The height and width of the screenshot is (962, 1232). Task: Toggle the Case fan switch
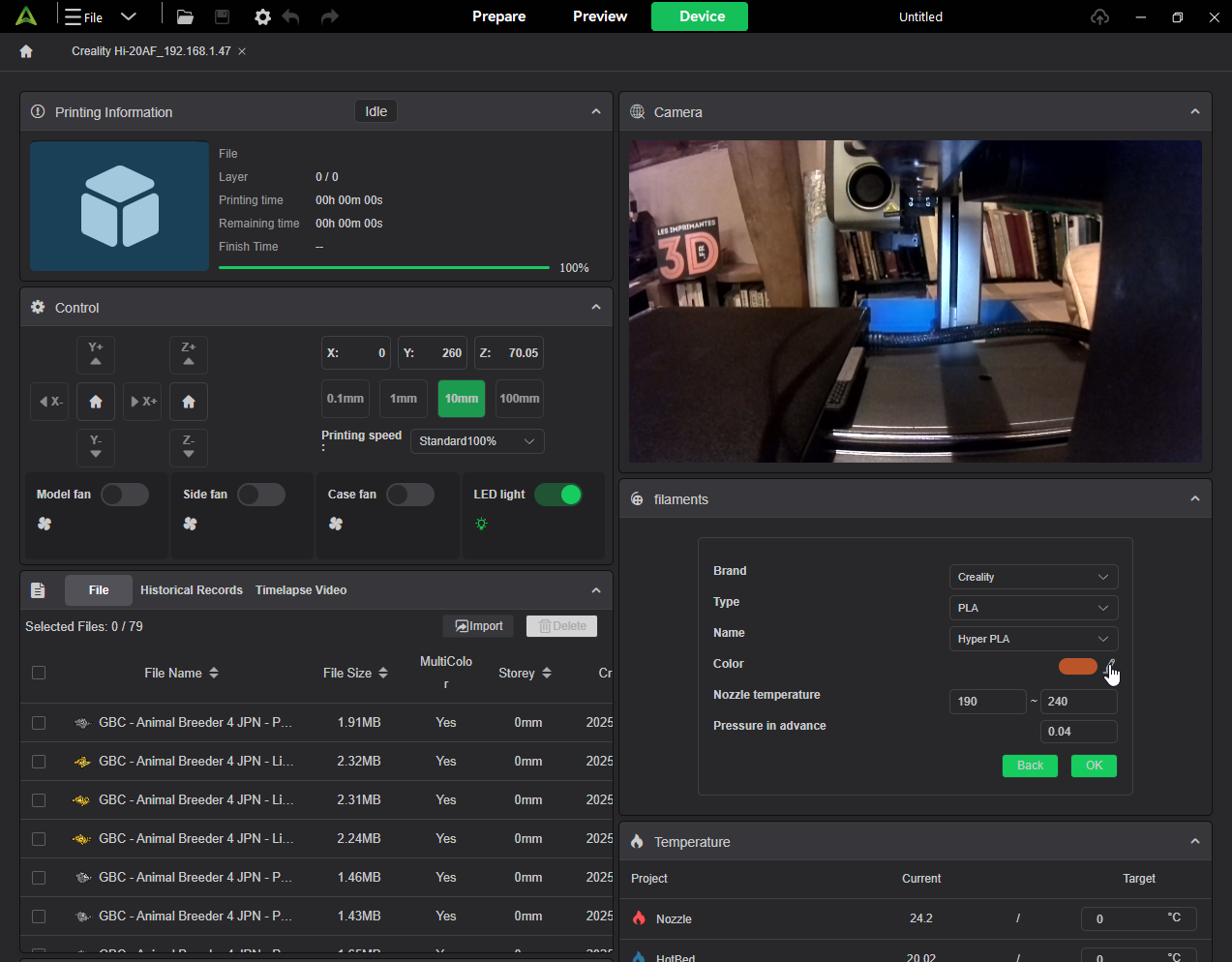tap(410, 495)
